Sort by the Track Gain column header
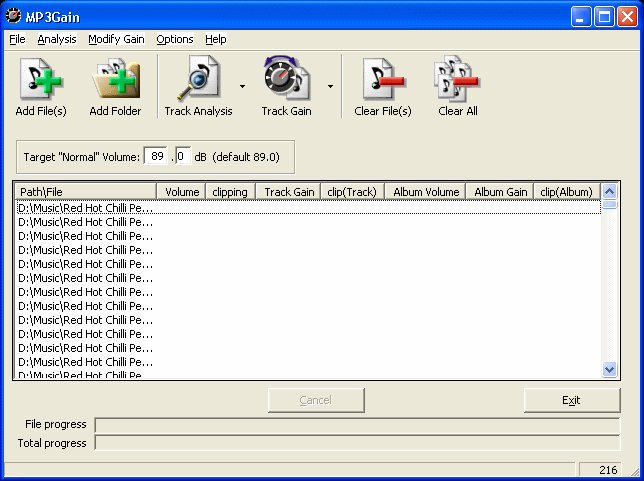Screen dimensions: 644x481 click(x=288, y=192)
